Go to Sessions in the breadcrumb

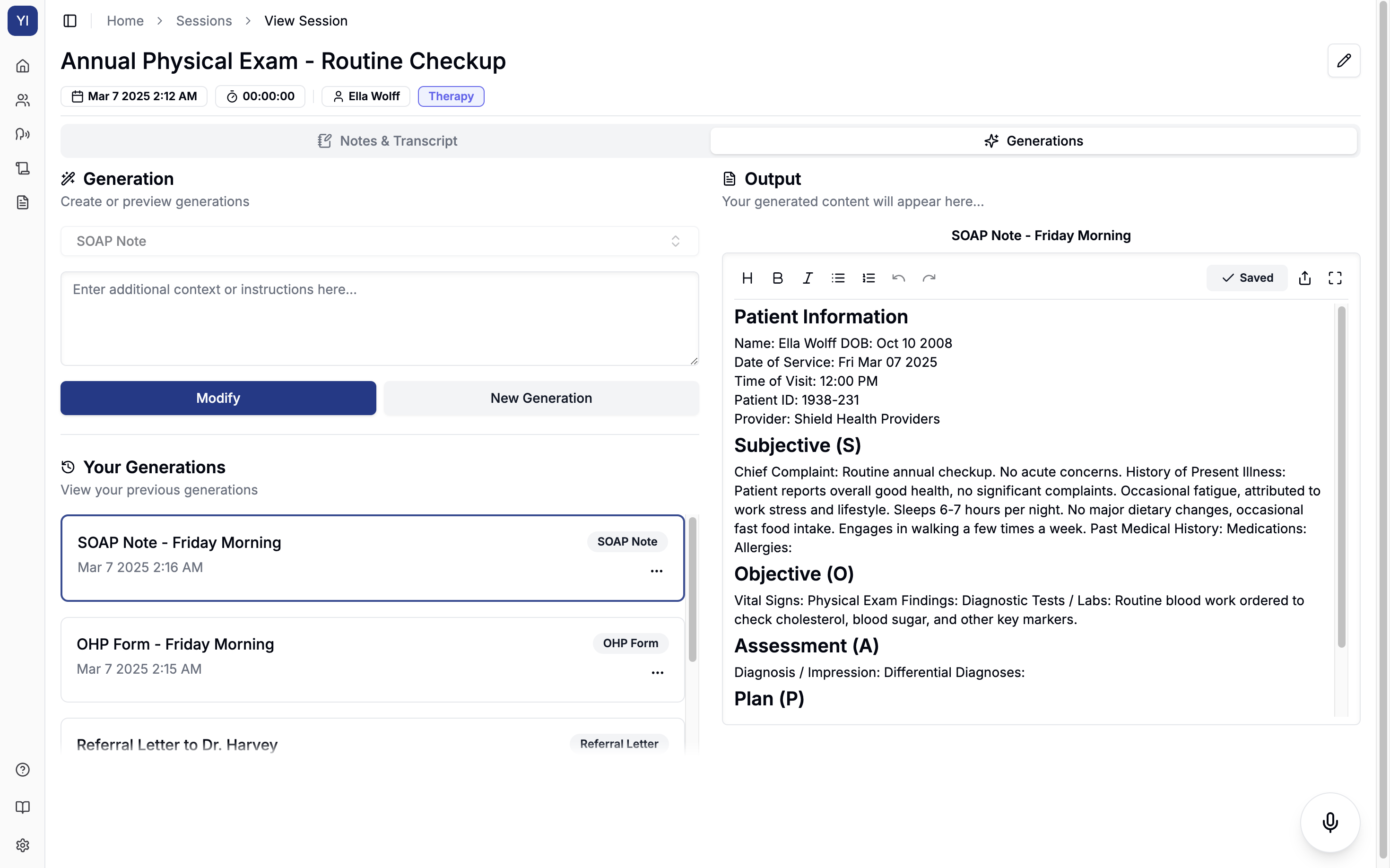(x=204, y=21)
